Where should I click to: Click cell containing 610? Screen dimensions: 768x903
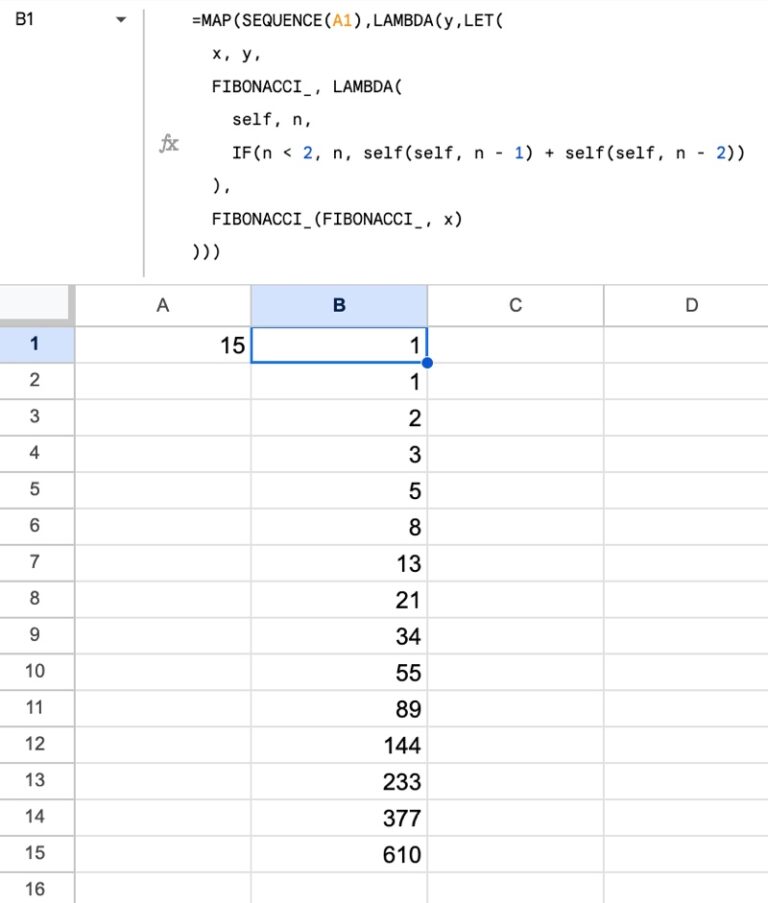(339, 854)
